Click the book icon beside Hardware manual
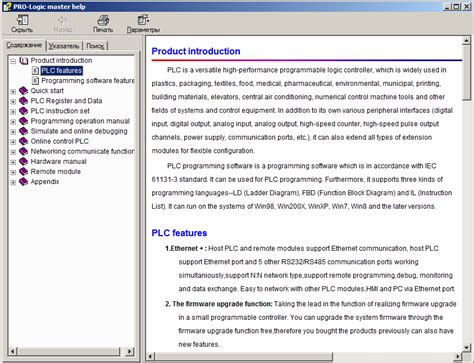Image resolution: width=474 pixels, height=363 pixels. pos(23,161)
